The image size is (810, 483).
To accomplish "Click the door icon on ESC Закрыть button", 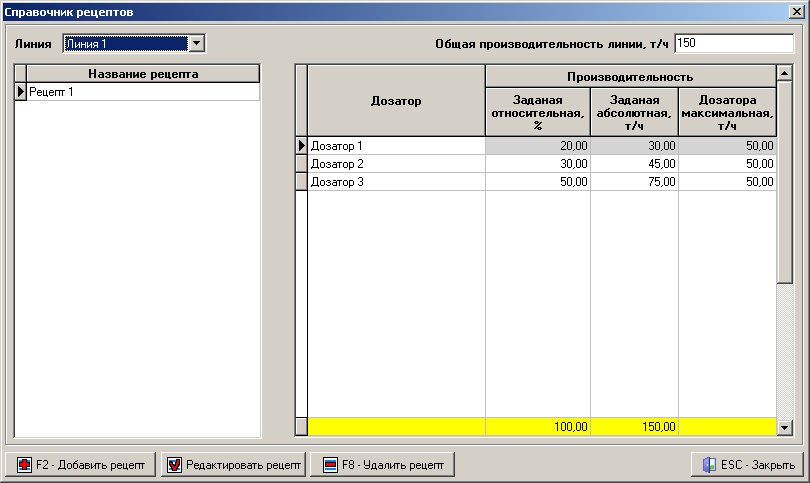I will click(x=707, y=465).
